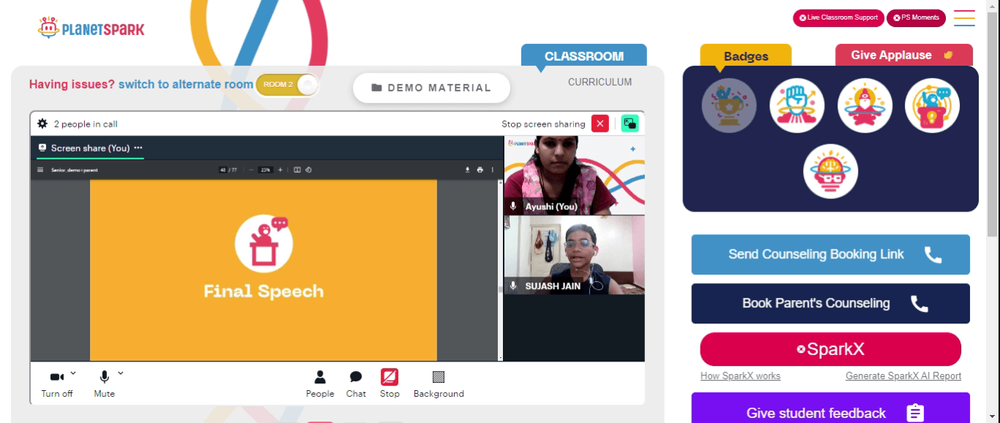
Task: Award the trophy badge
Action: coord(729,105)
